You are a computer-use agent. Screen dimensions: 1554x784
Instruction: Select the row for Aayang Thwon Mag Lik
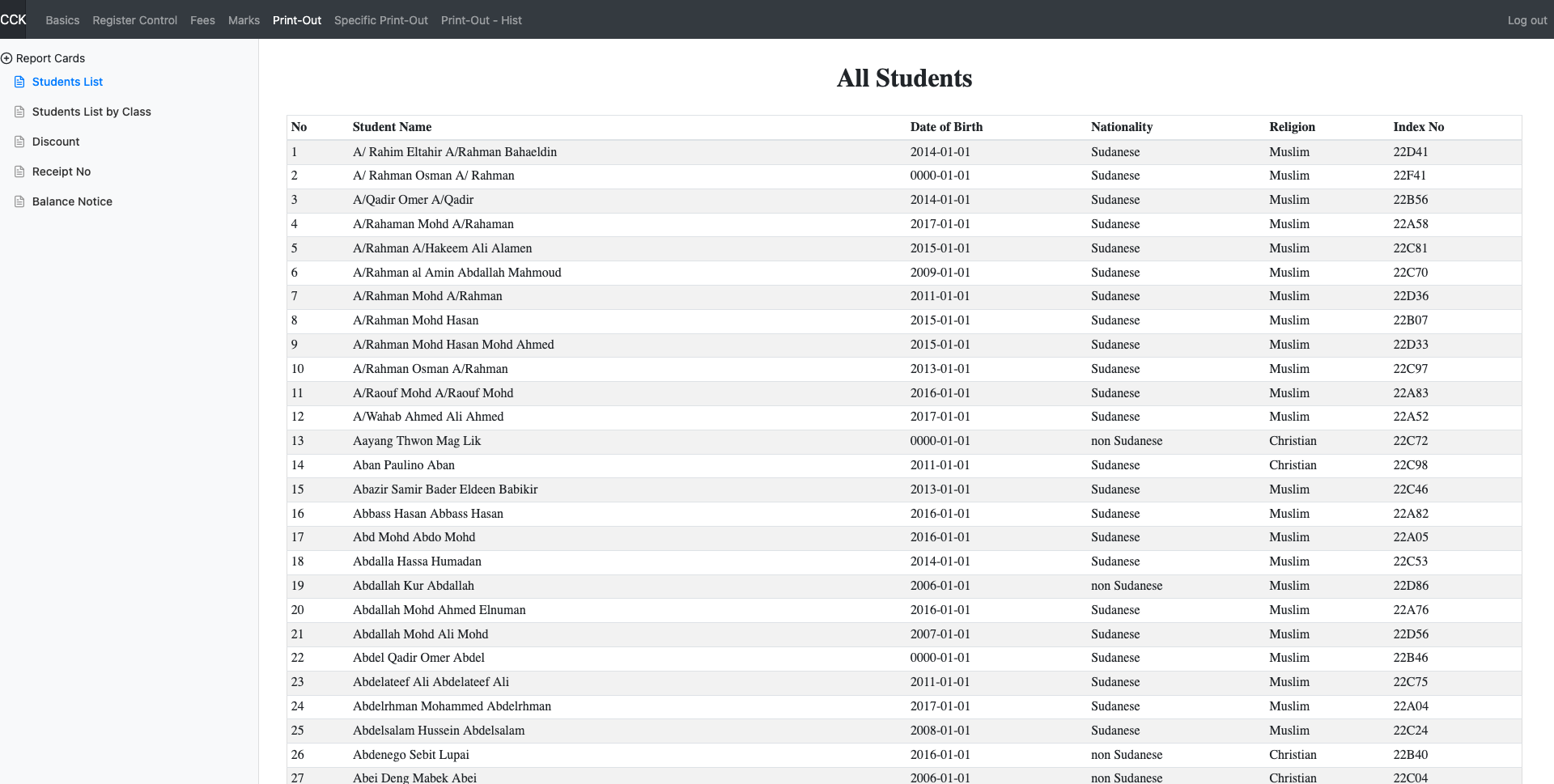pyautogui.click(x=416, y=441)
